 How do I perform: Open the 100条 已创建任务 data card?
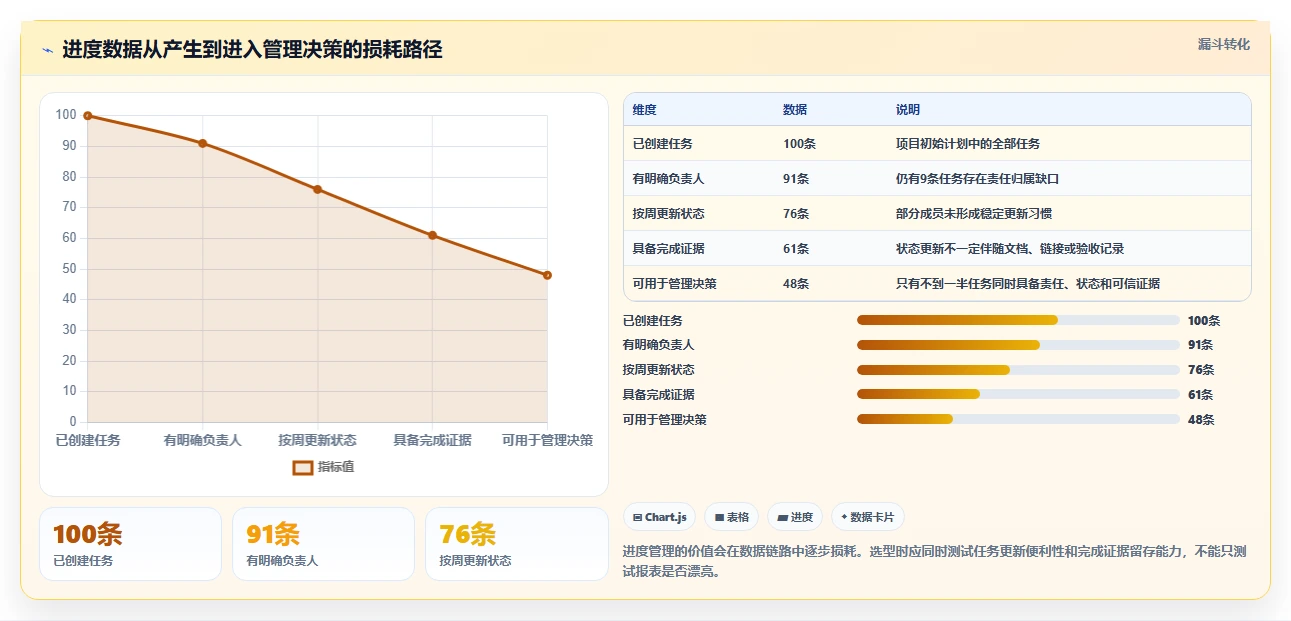130,544
